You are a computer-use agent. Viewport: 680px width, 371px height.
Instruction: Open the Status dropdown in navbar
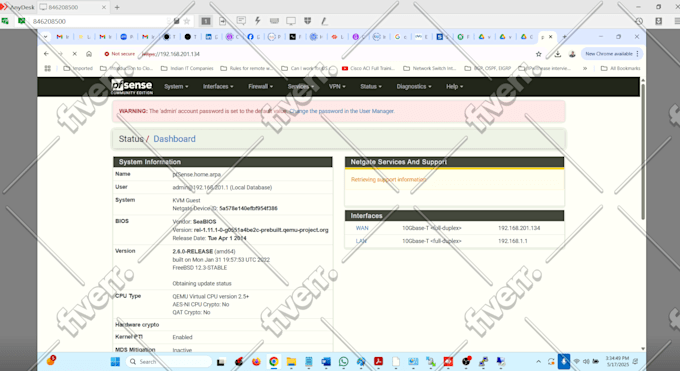pyautogui.click(x=371, y=86)
